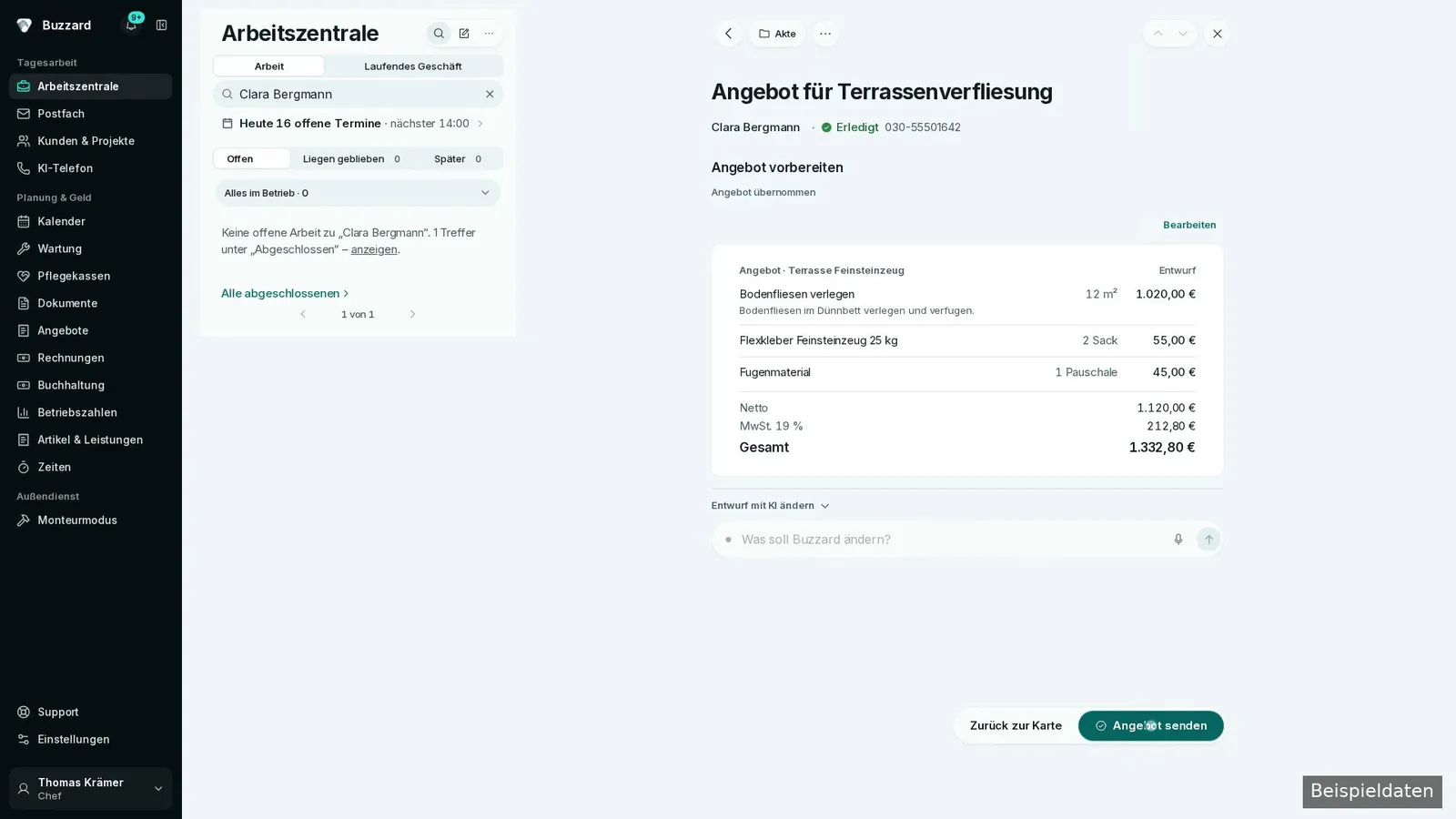Click customer name Clara Bergmann
The image size is (1456, 819).
point(755,127)
